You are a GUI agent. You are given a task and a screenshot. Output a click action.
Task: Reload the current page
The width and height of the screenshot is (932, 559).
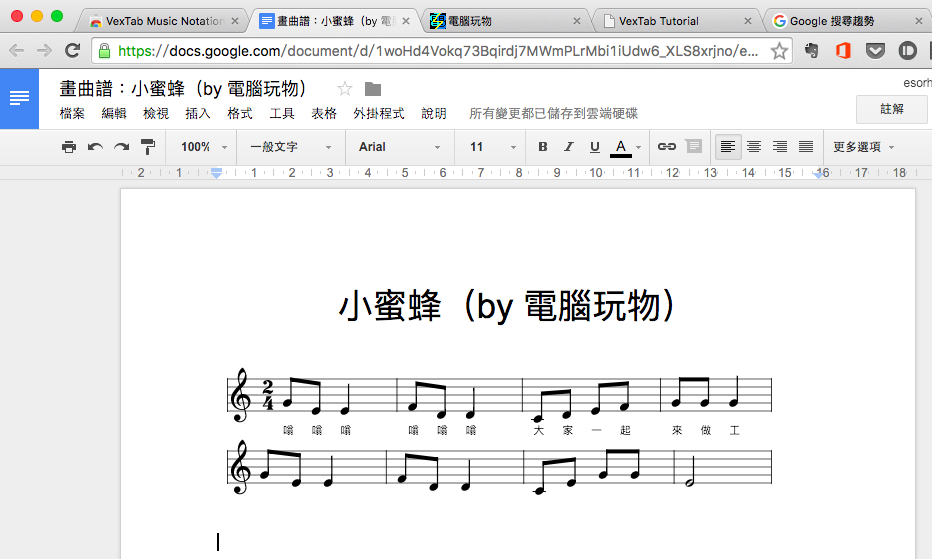click(x=73, y=51)
